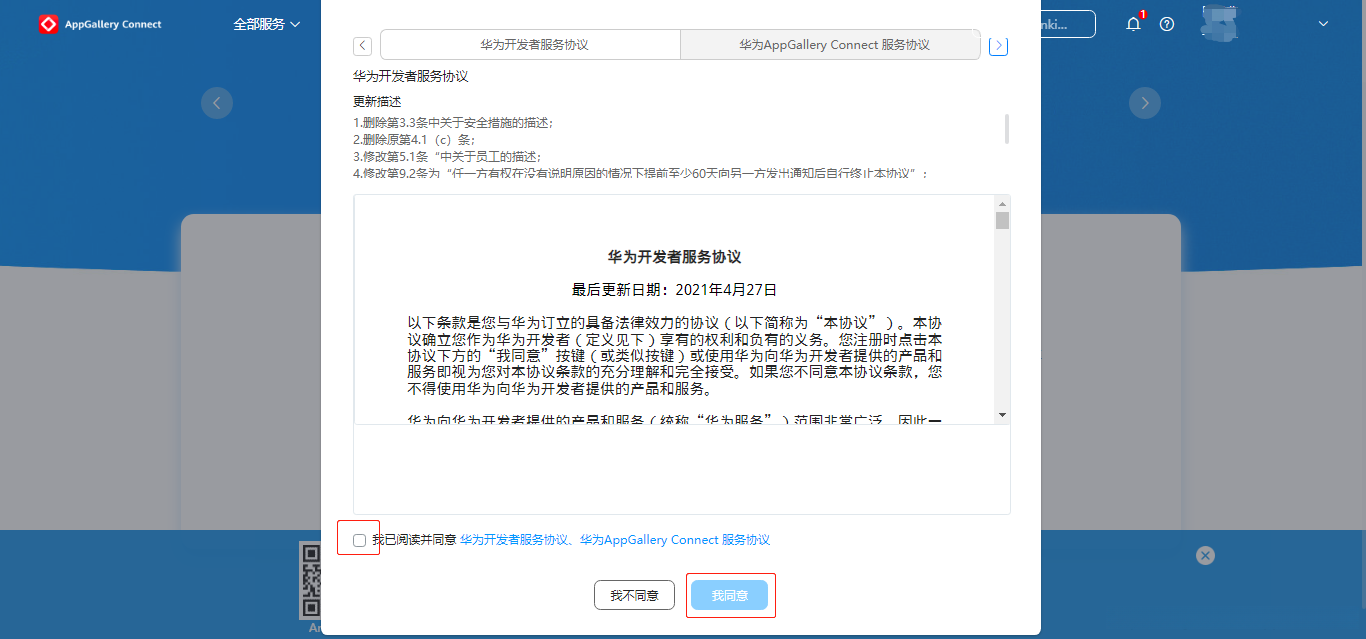Check the 我已阅读并同意 agreement checkbox

358,539
